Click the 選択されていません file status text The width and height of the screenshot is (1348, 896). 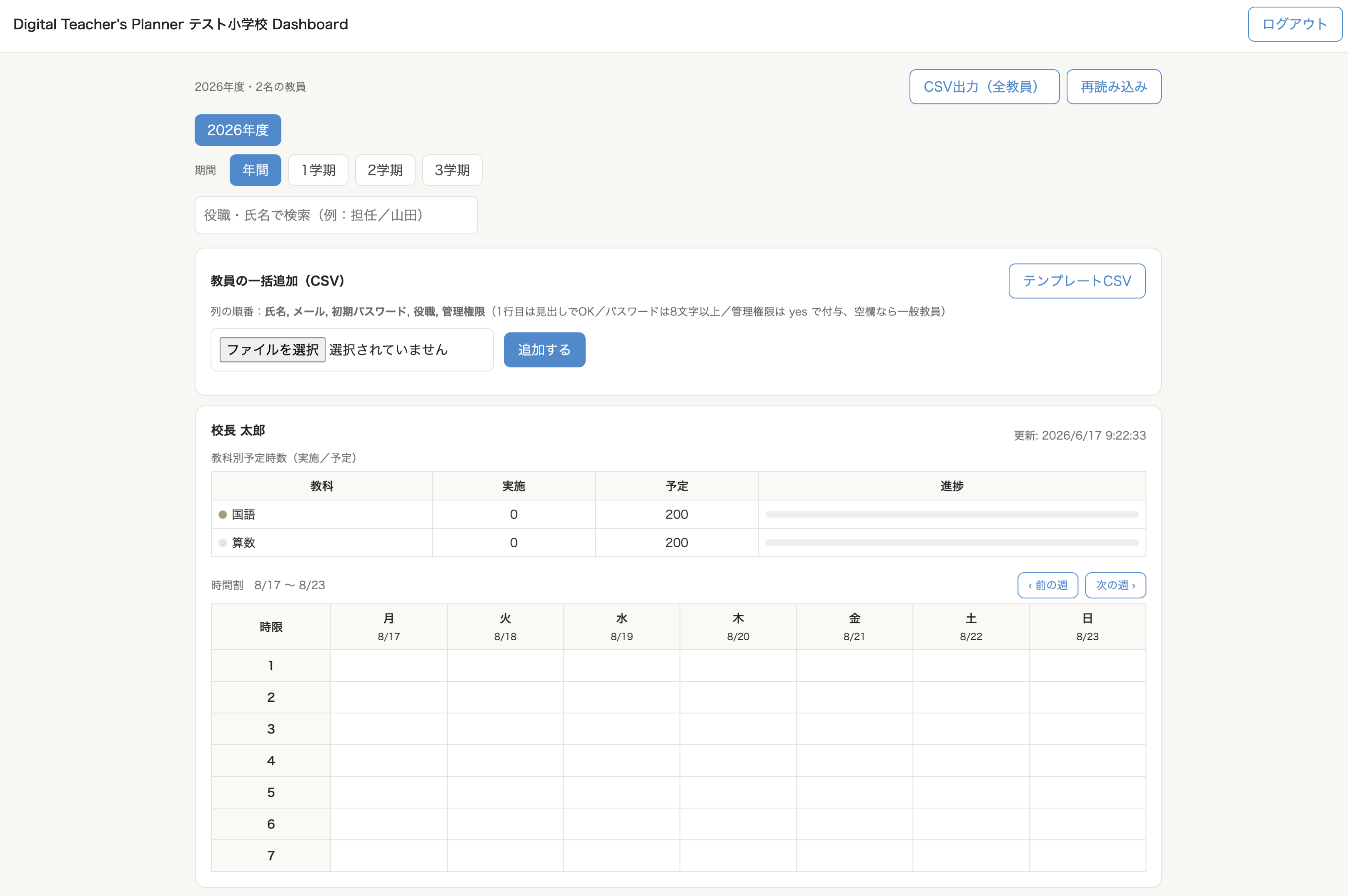pyautogui.click(x=388, y=350)
